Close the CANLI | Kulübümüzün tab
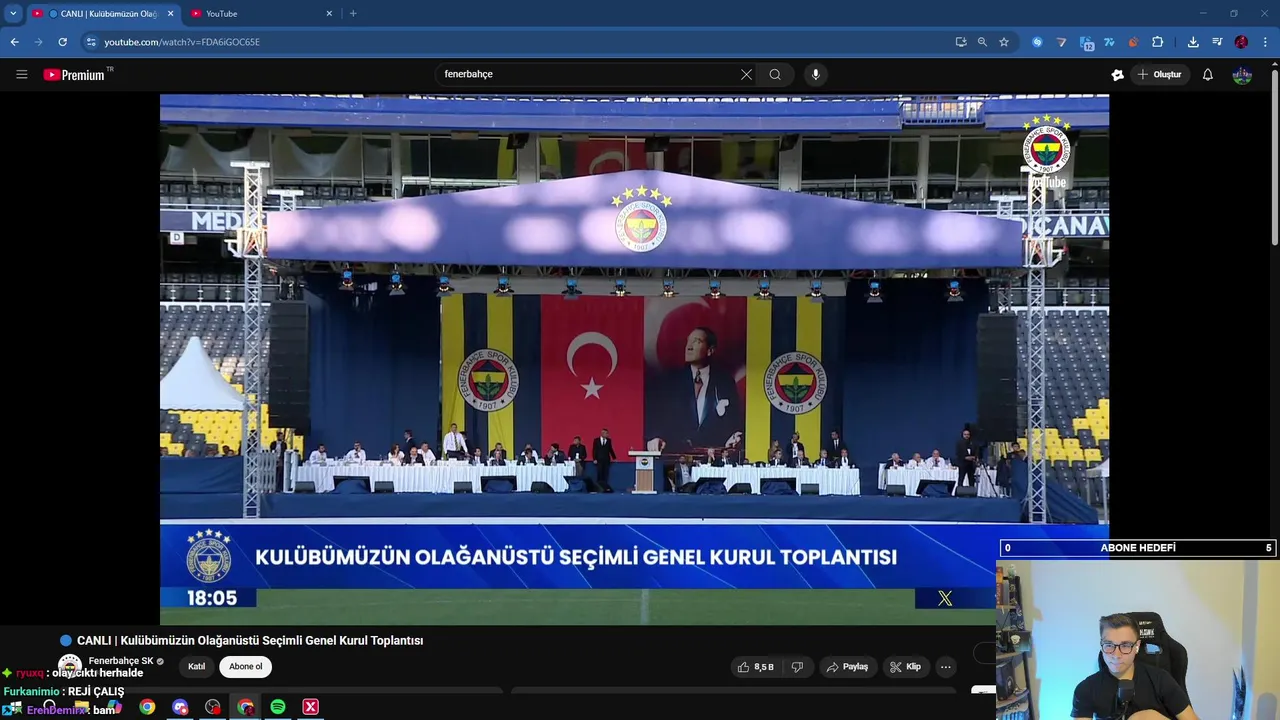The image size is (1280, 720). point(170,14)
